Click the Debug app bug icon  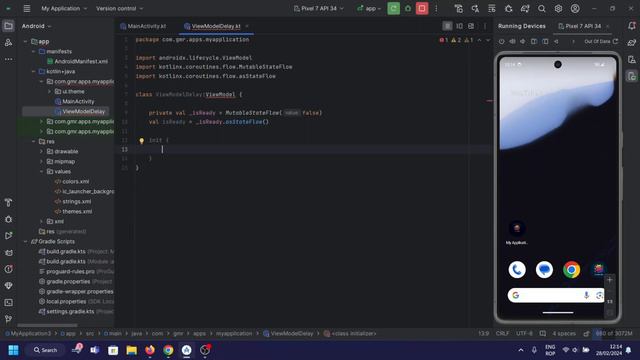coord(408,8)
